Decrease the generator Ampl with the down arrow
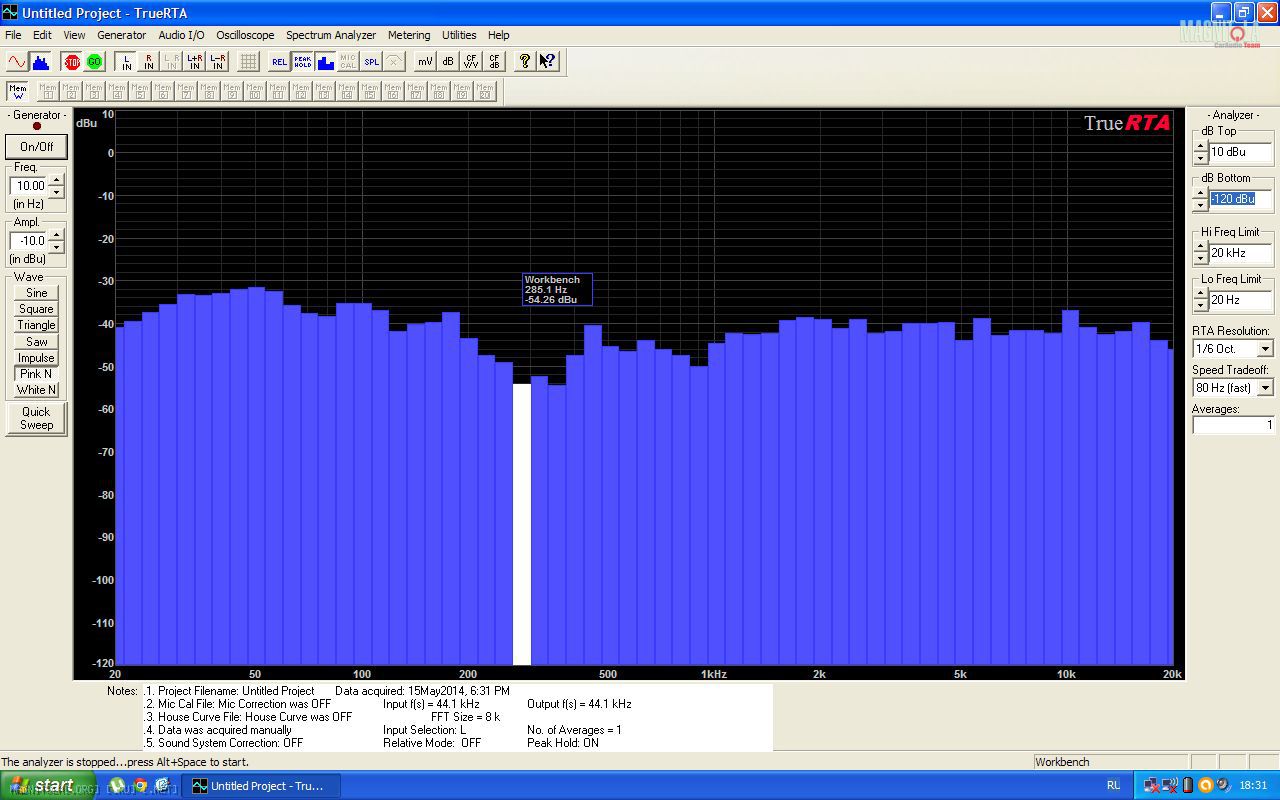 pos(56,246)
